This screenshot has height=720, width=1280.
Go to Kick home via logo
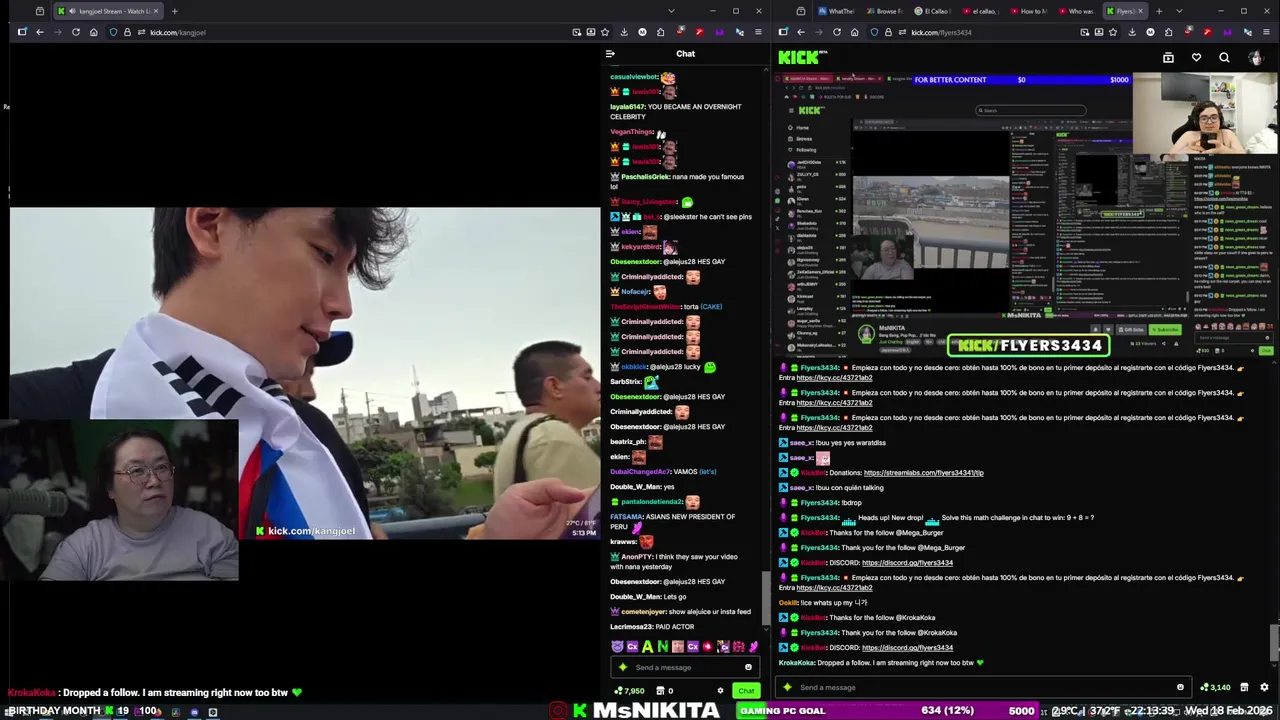(x=802, y=58)
